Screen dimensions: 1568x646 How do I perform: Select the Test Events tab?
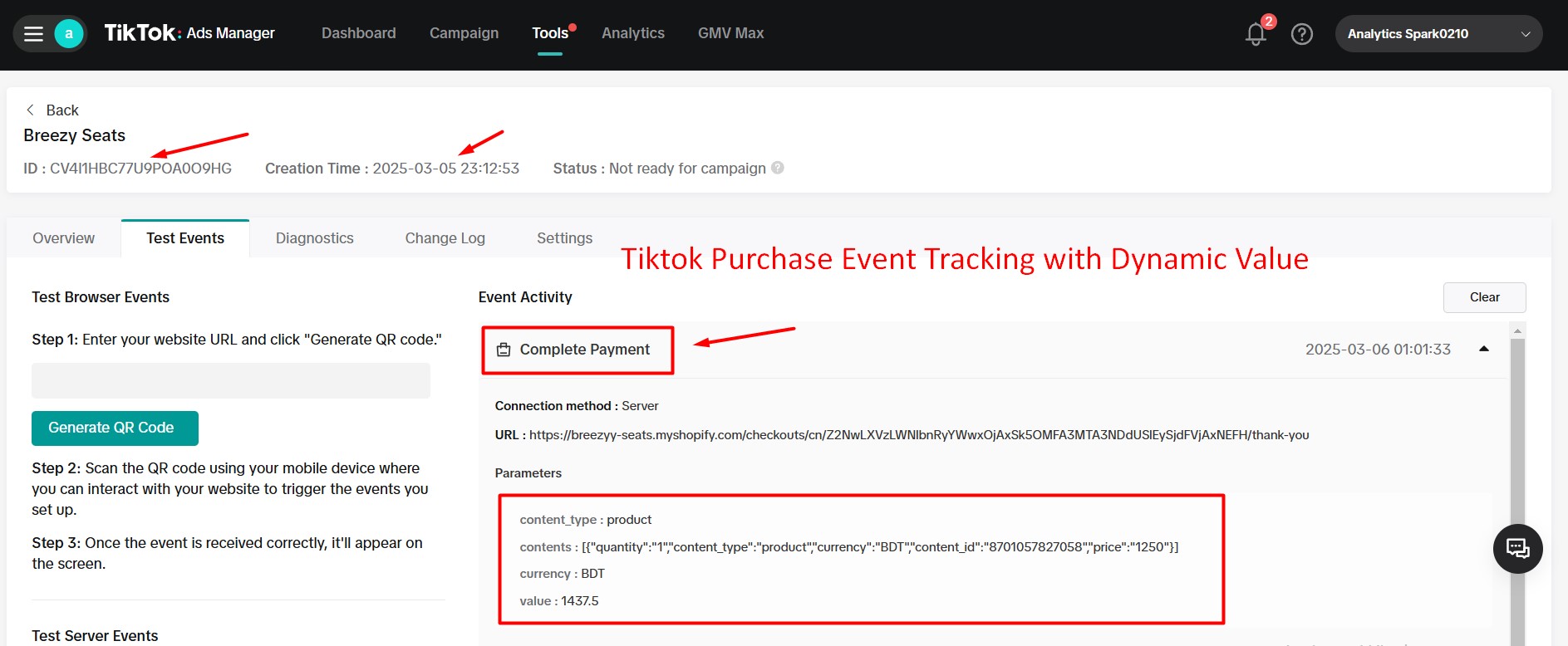pyautogui.click(x=185, y=238)
